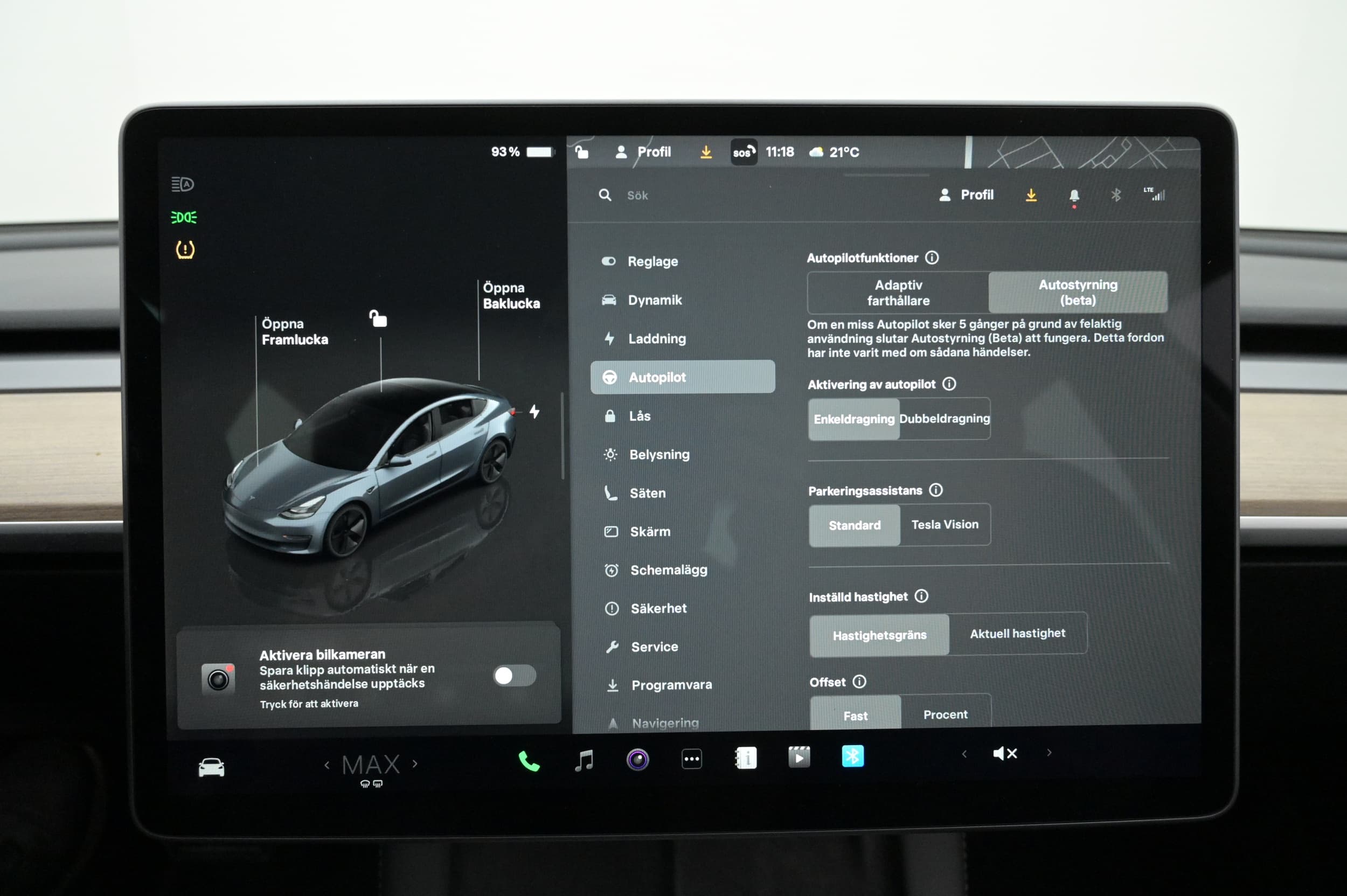Open the theater video player icon
Viewport: 1347px width, 896px height.
point(799,757)
